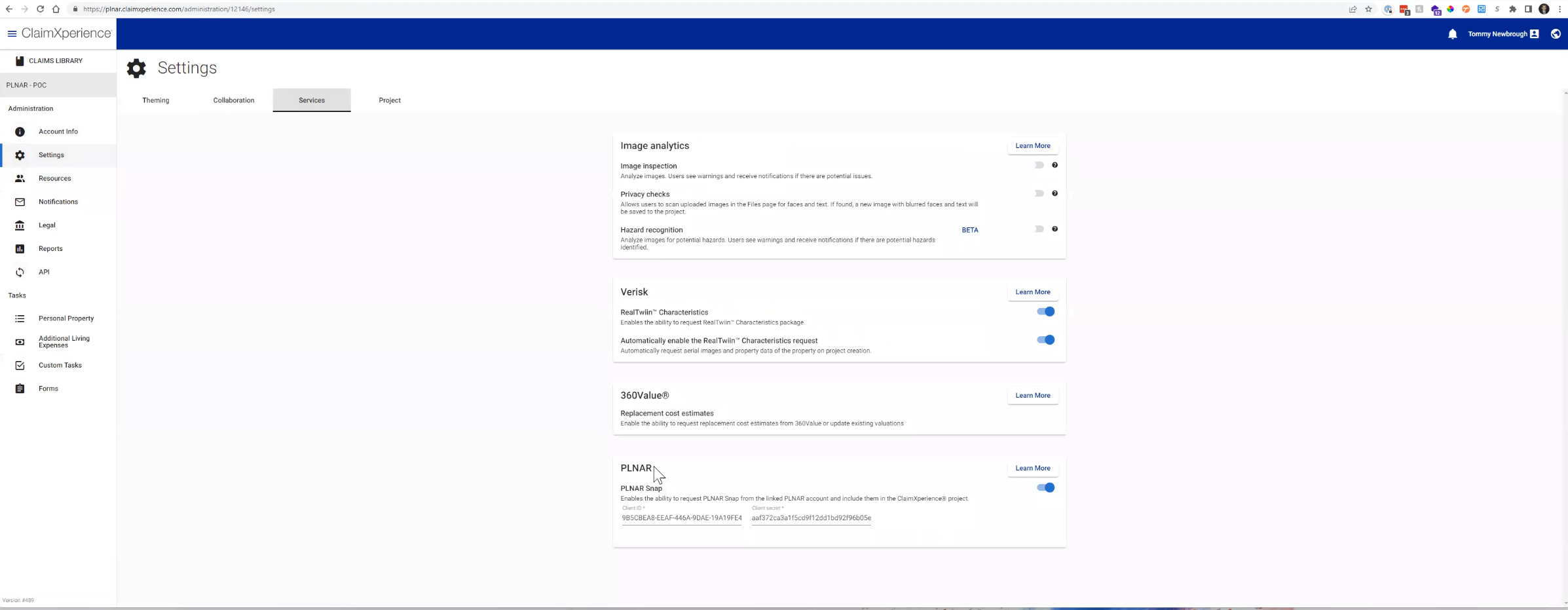Switch to the Collaboration tab
The height and width of the screenshot is (610, 1568).
click(234, 100)
